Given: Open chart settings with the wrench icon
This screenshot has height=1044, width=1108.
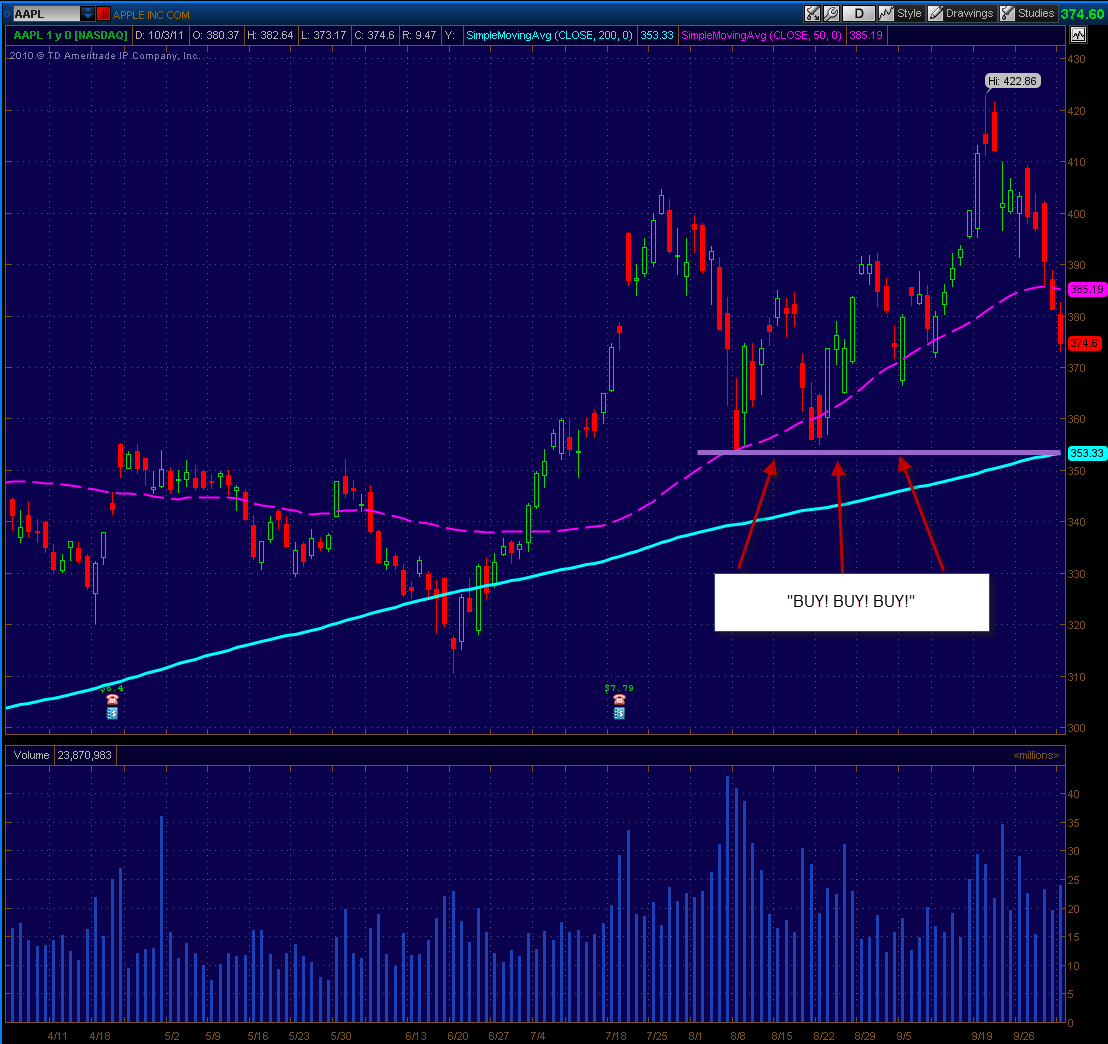Looking at the screenshot, I should pos(831,13).
